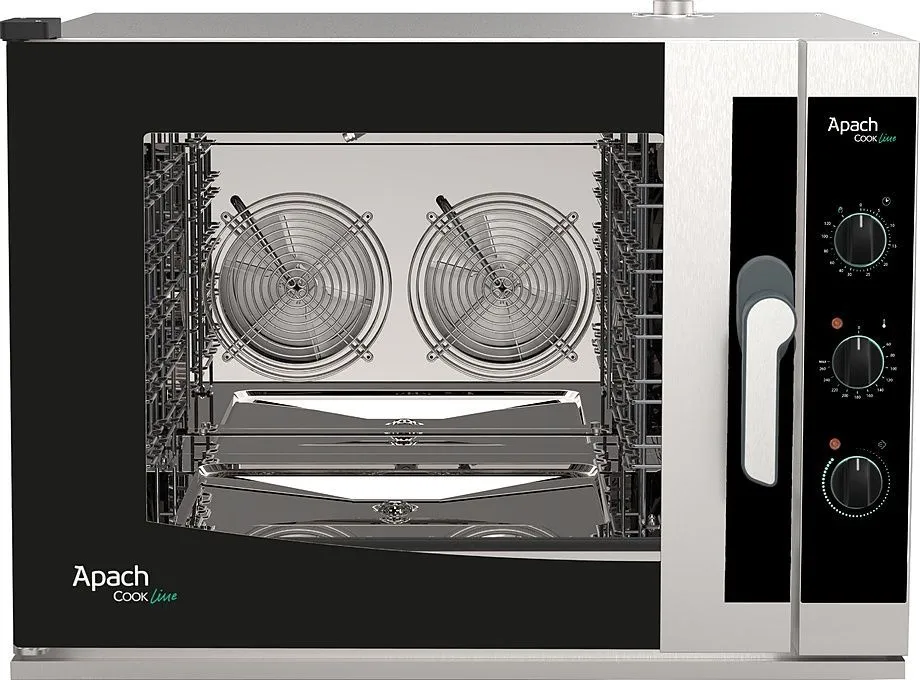The height and width of the screenshot is (680, 920).
Task: Click the clock icon above timer knob
Action: (885, 203)
